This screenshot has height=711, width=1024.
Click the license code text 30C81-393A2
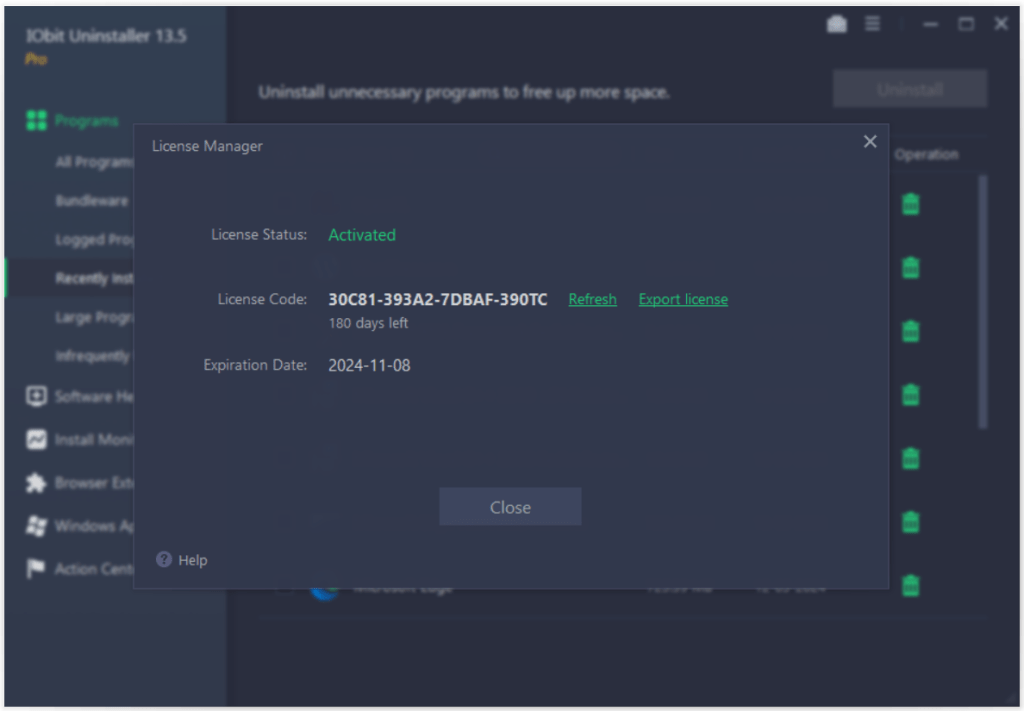pyautogui.click(x=437, y=299)
